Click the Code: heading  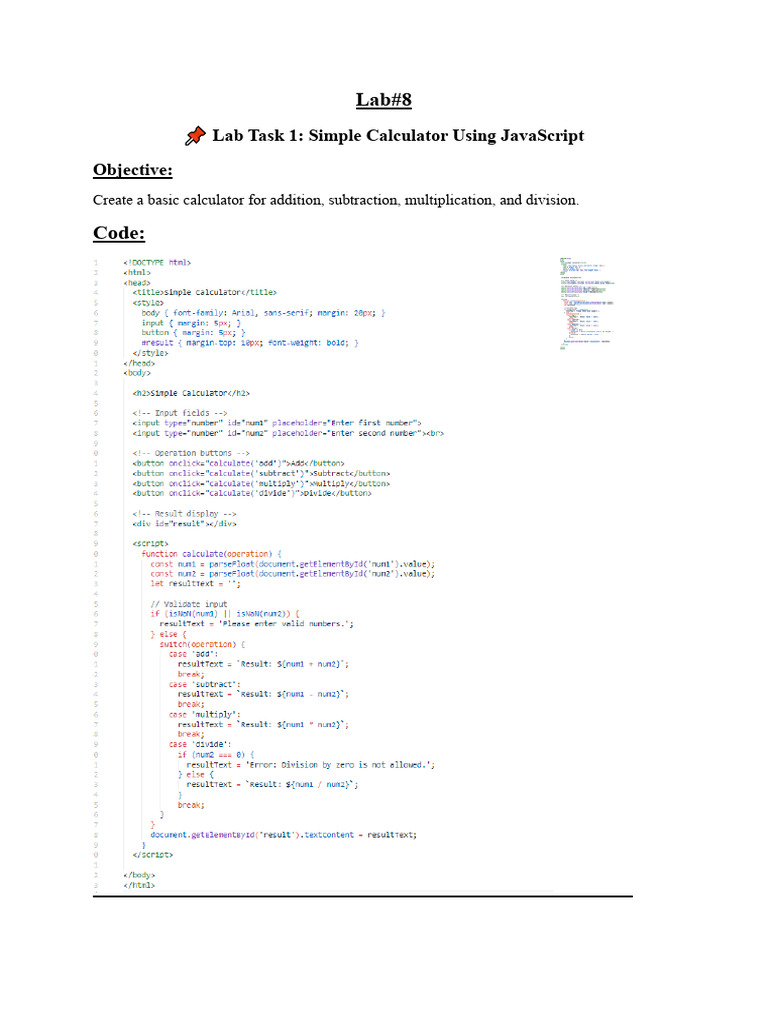[119, 233]
